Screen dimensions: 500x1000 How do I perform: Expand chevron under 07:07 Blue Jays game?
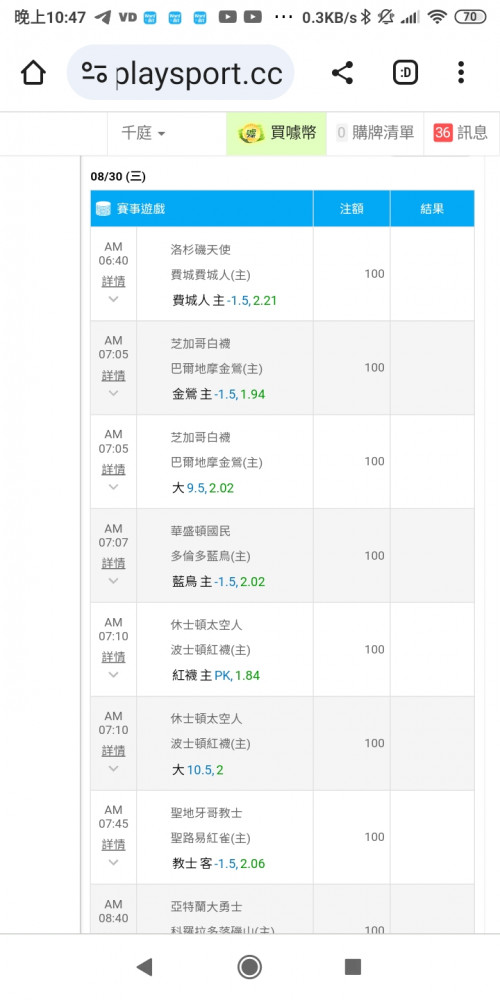tap(114, 581)
